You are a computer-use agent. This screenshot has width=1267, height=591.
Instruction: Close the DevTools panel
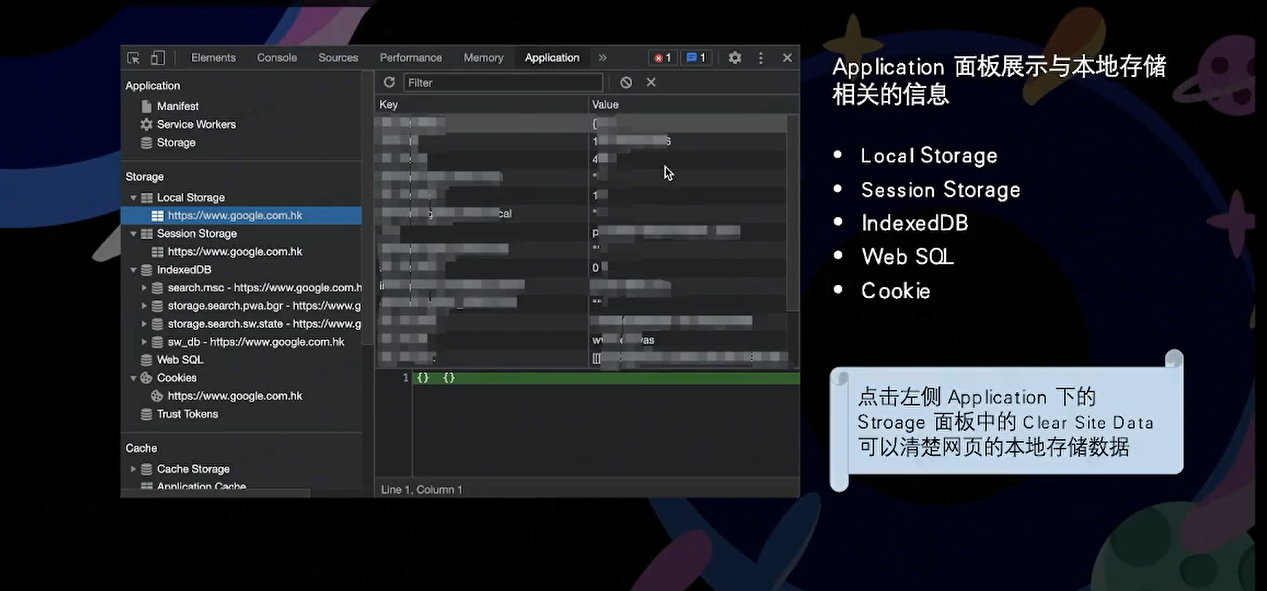(x=787, y=58)
